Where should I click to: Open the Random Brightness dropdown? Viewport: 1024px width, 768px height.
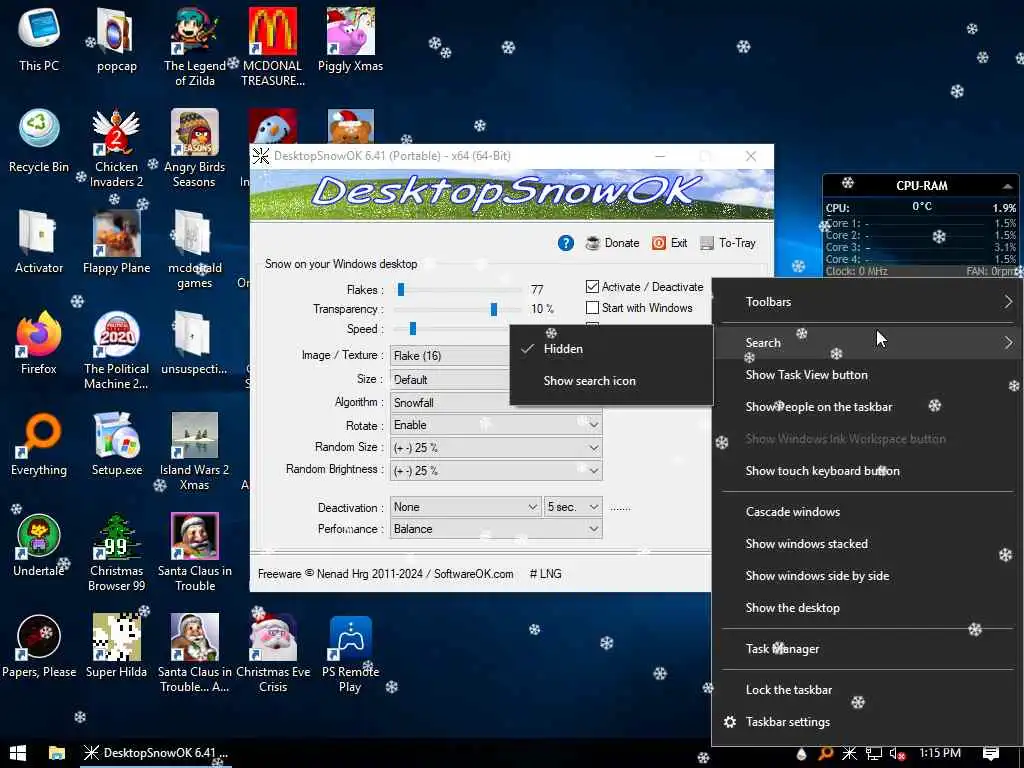point(496,470)
